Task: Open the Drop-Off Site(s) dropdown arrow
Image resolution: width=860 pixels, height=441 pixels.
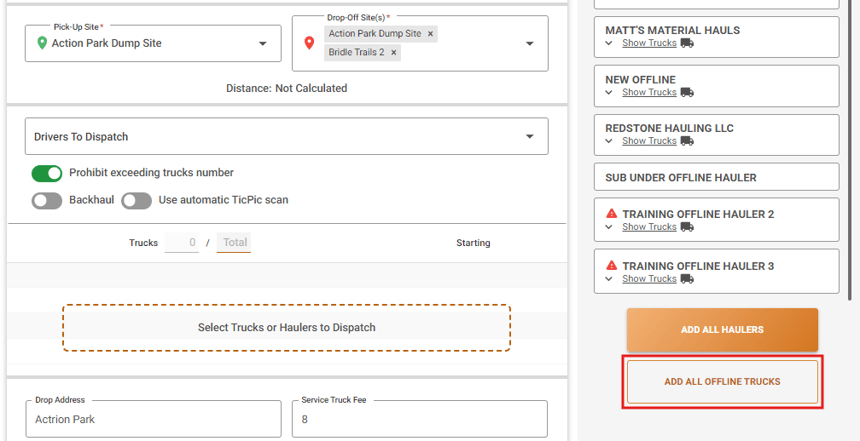Action: point(530,43)
